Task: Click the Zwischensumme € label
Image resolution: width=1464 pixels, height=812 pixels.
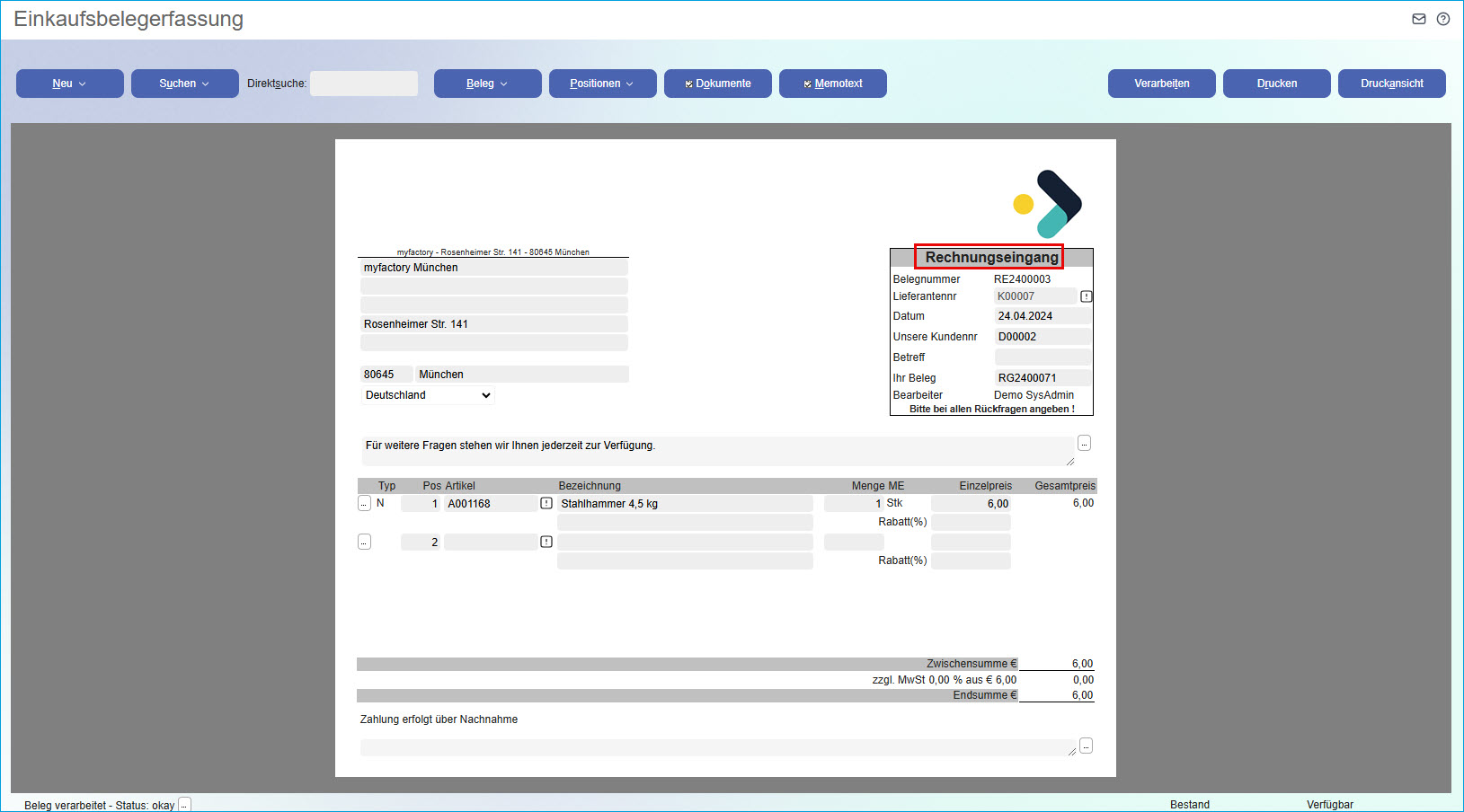Action: point(972,664)
